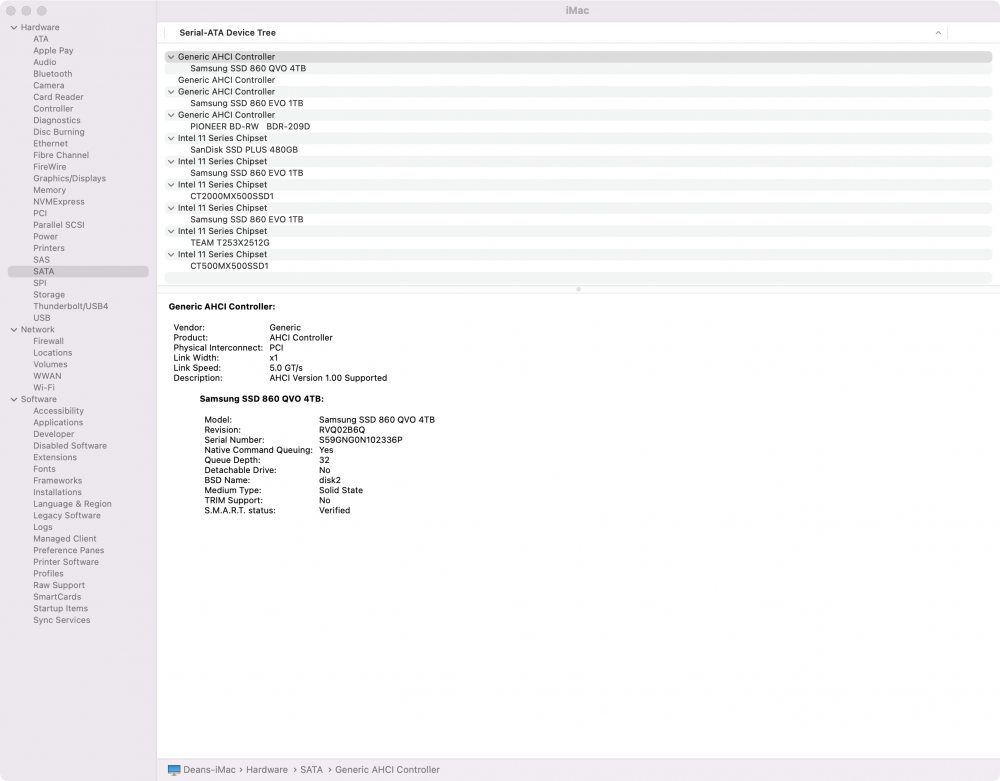Select Thunderbolt/USB4 in the sidebar
Screen dimensions: 1000x781
[x=71, y=306]
